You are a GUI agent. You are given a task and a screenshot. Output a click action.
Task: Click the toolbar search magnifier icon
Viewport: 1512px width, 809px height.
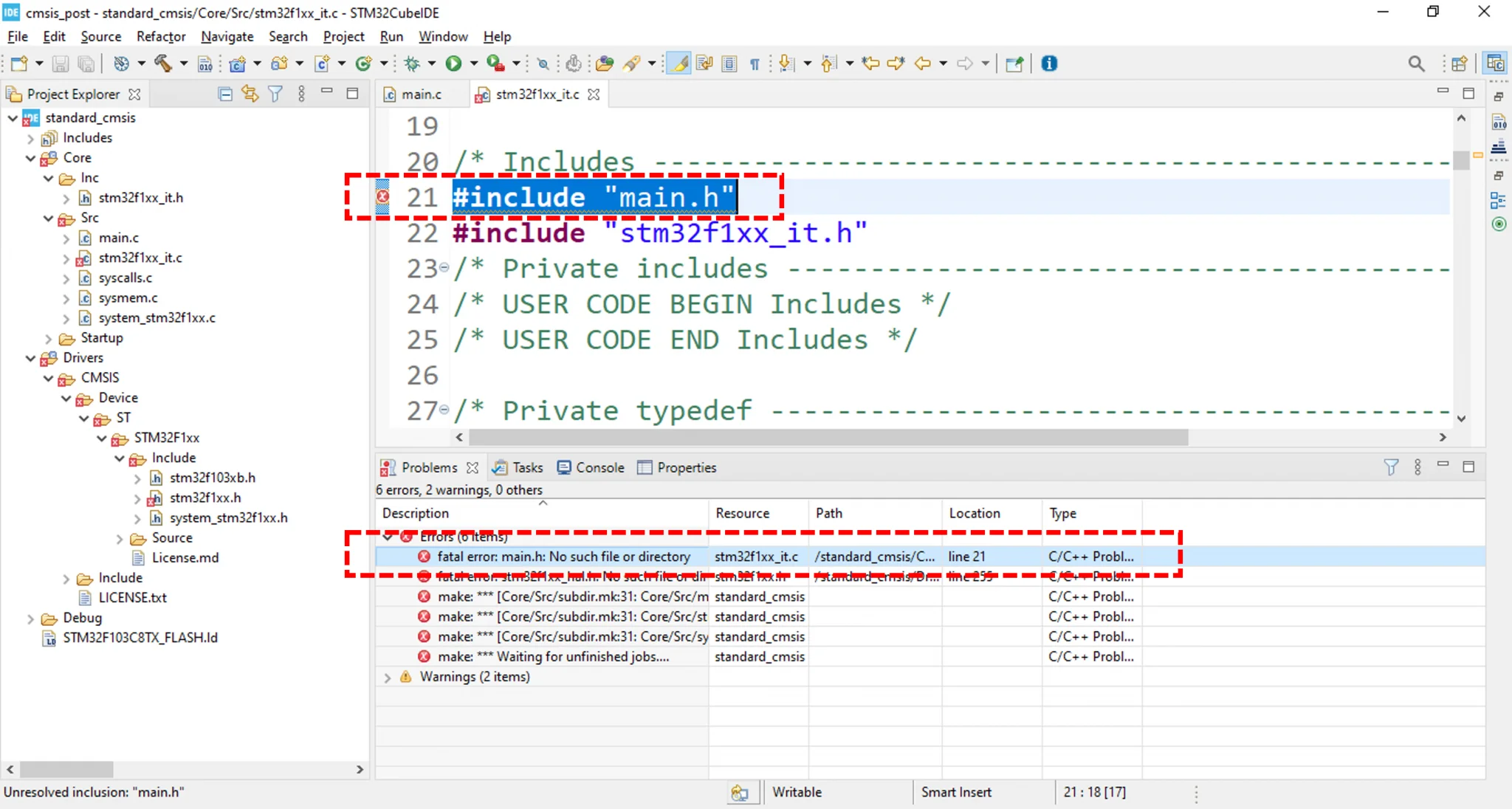tap(1416, 63)
